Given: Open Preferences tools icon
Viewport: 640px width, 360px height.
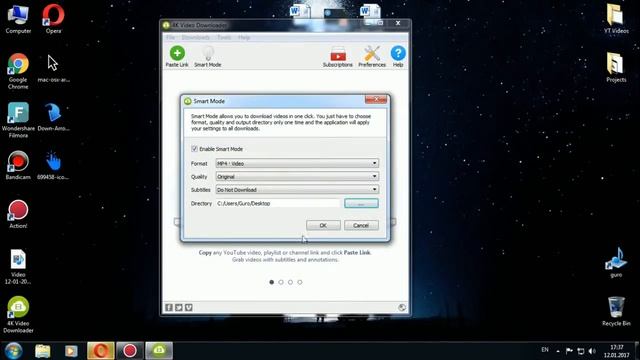Looking at the screenshot, I should click(x=372, y=53).
